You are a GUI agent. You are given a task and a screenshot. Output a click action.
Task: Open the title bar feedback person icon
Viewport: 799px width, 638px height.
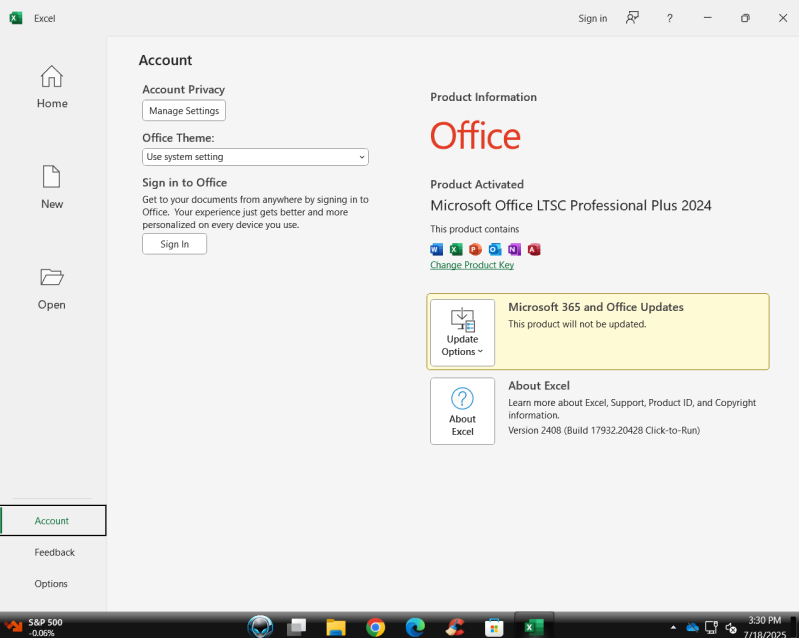(632, 18)
